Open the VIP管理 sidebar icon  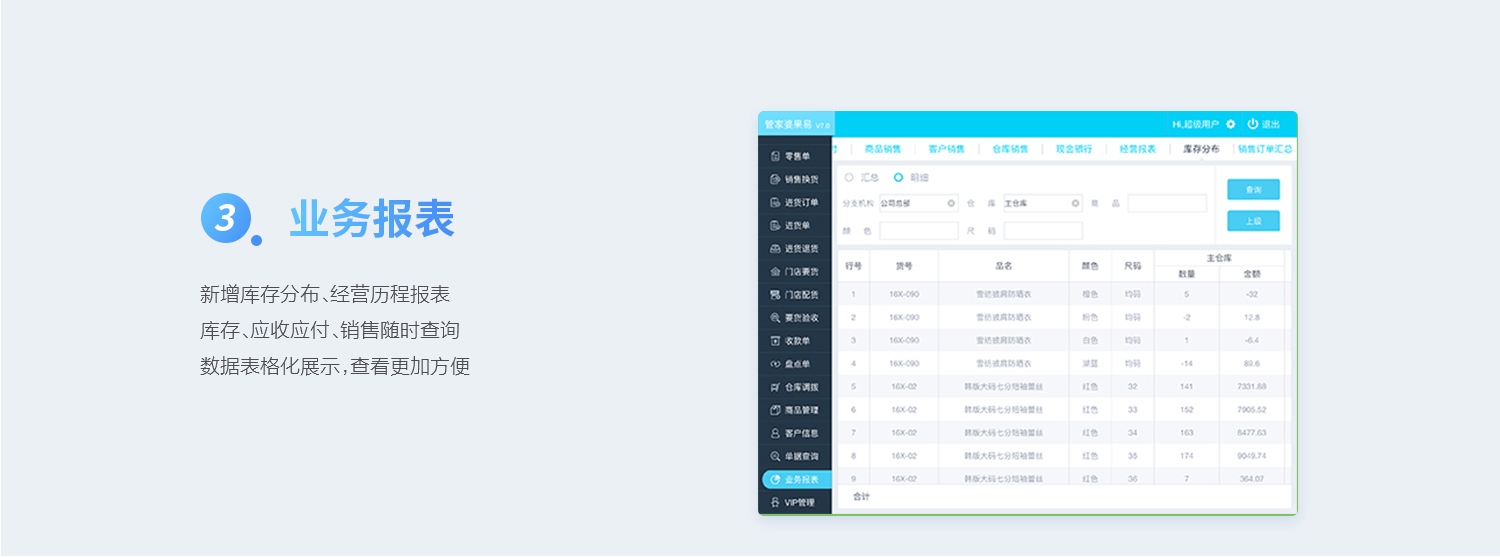tap(775, 503)
